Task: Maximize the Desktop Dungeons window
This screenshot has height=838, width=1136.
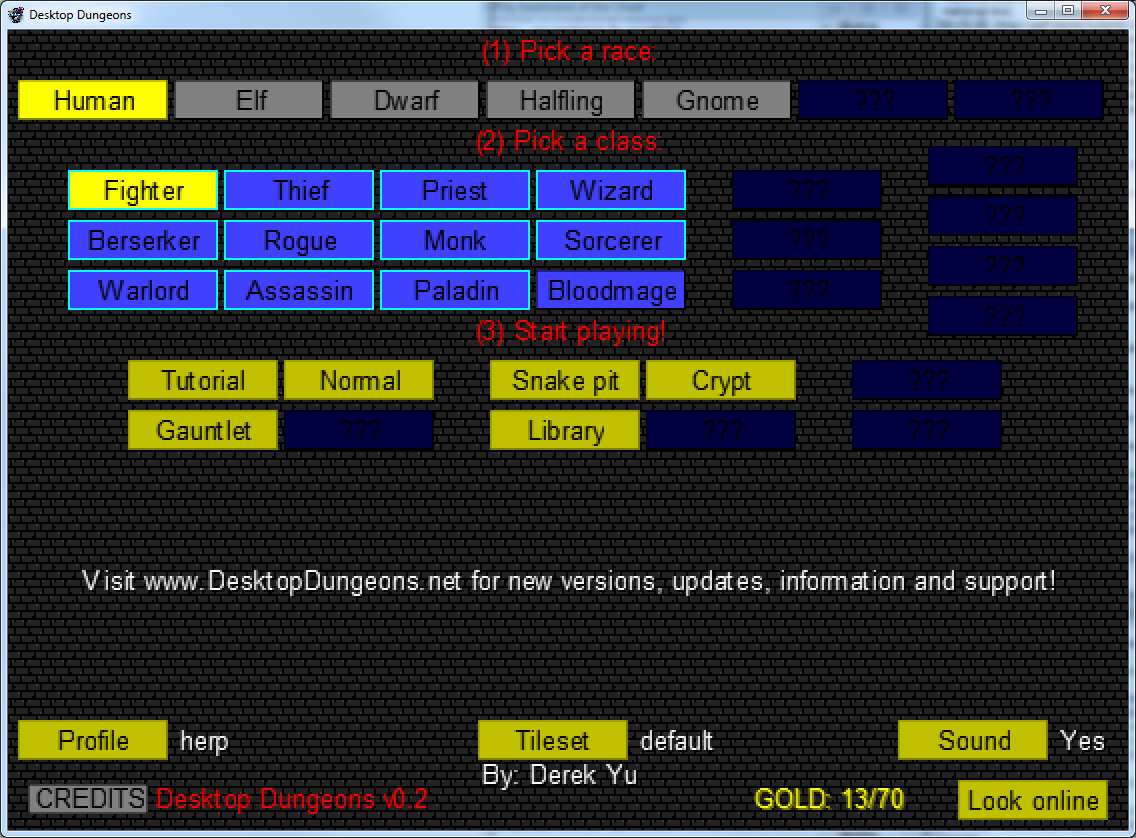Action: (x=1068, y=11)
